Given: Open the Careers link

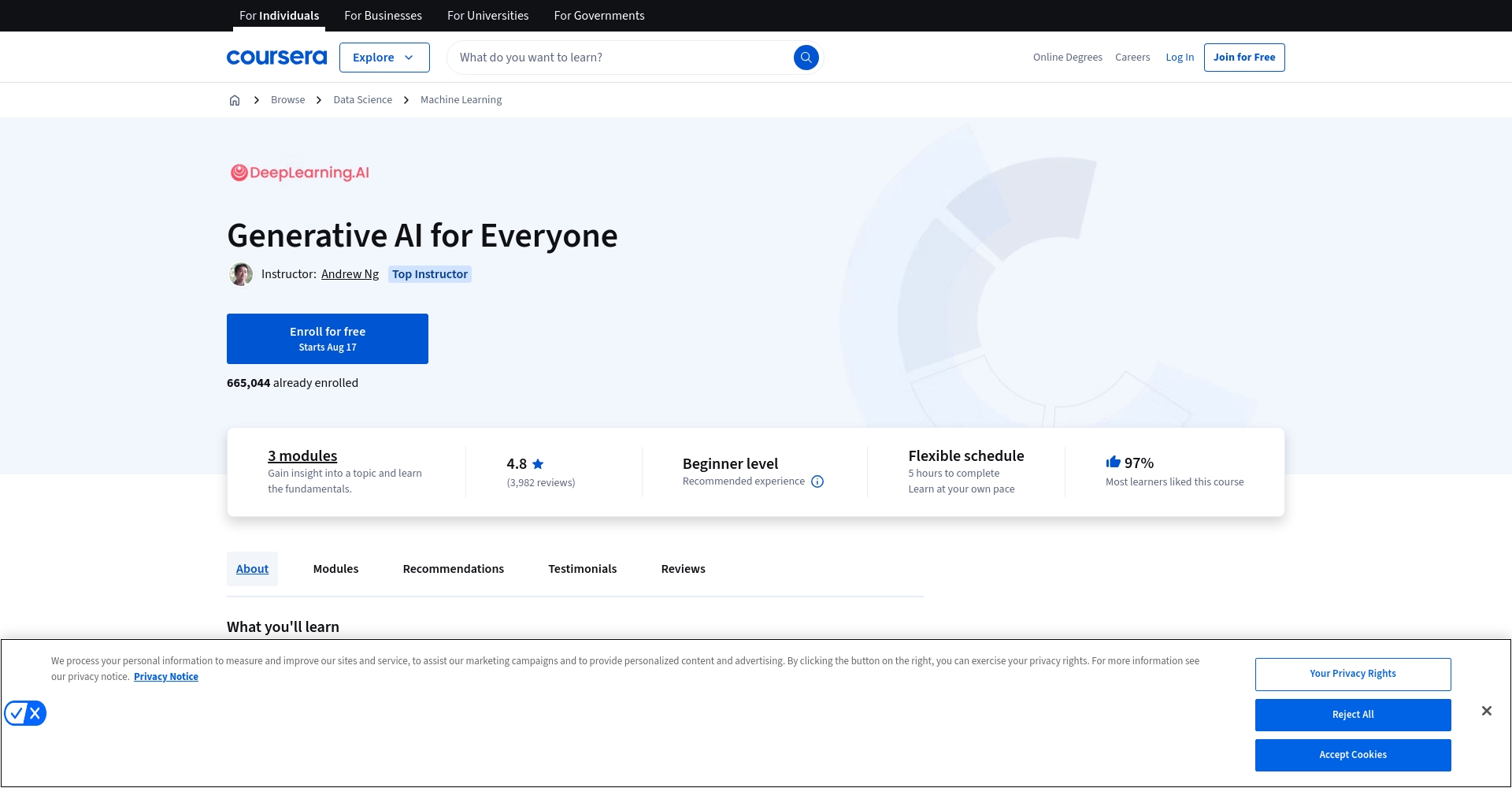Looking at the screenshot, I should point(1132,58).
